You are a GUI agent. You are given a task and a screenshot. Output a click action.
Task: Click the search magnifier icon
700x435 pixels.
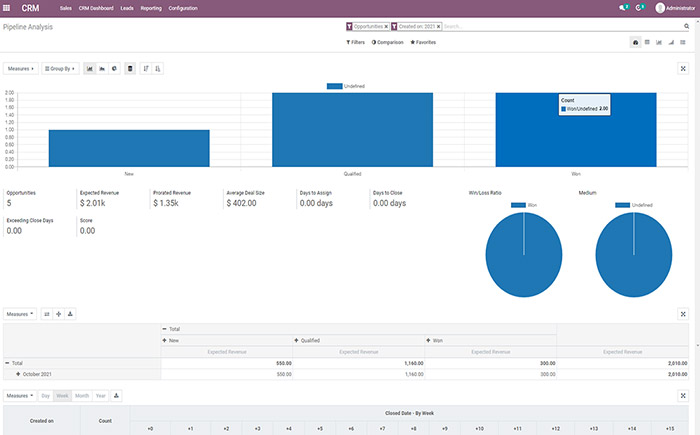tap(687, 26)
